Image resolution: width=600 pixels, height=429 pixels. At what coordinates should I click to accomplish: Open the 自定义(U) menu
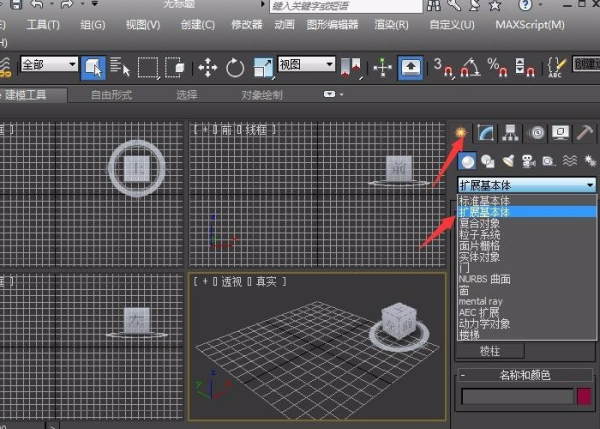click(452, 25)
